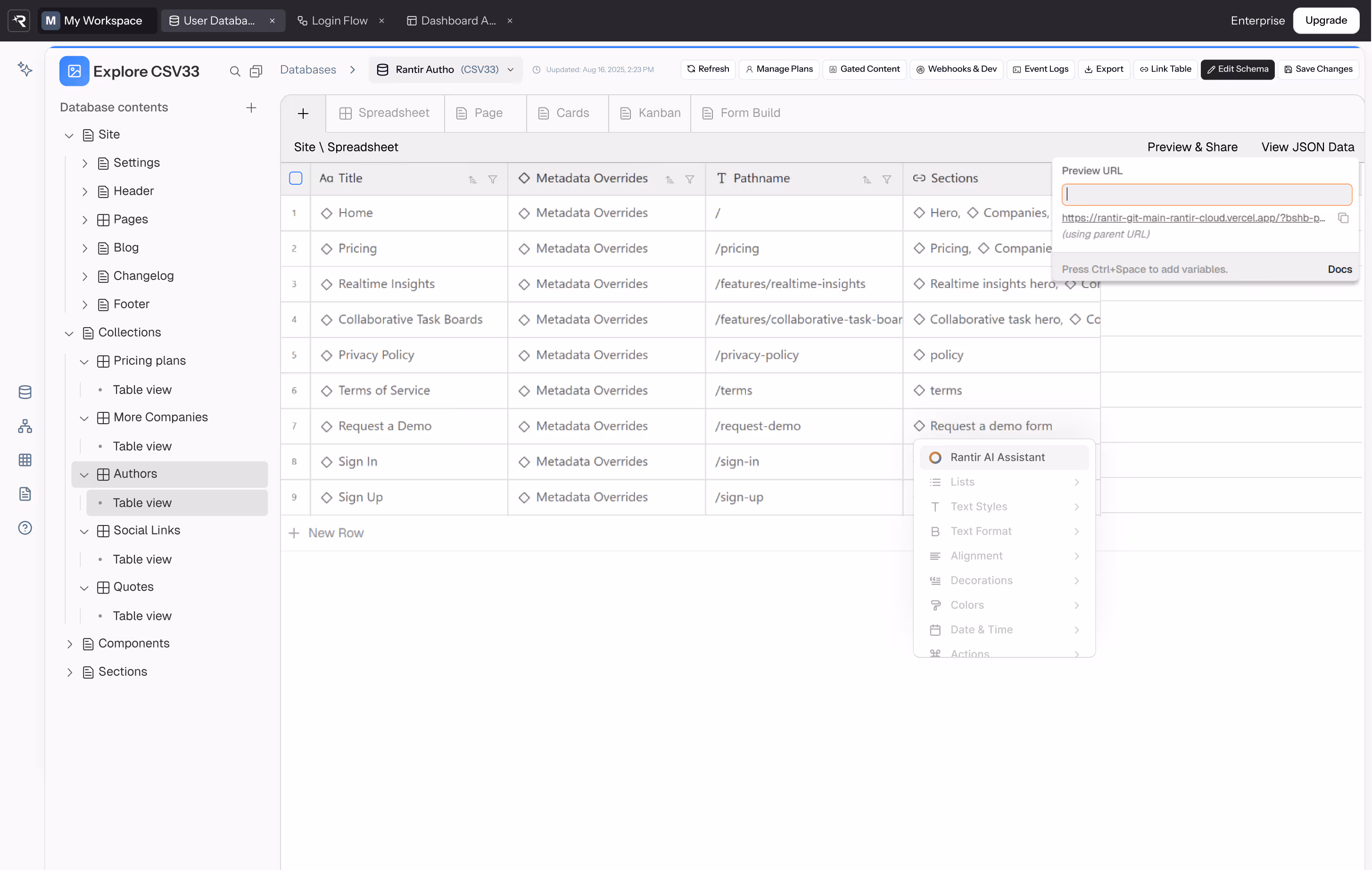This screenshot has height=870, width=1372.
Task: Click the copy icon next to preview URL link
Action: pos(1343,218)
